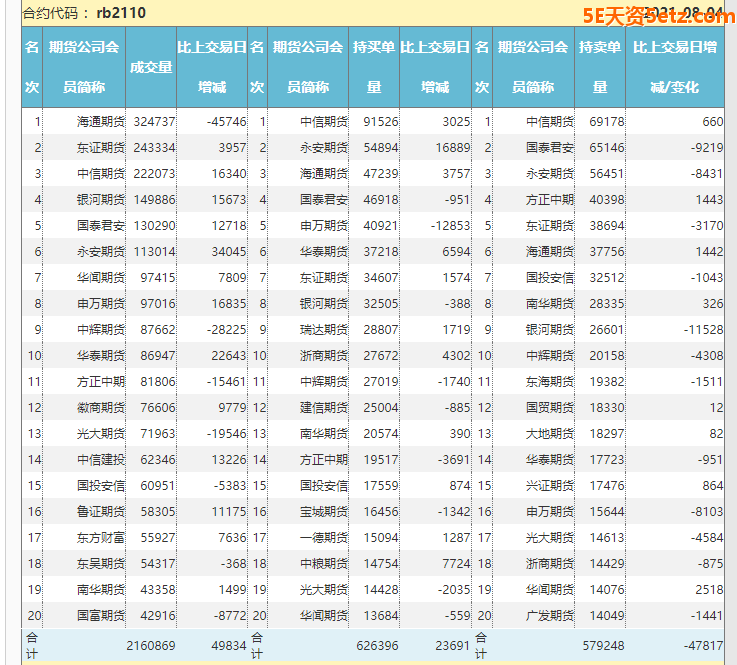The height and width of the screenshot is (665, 737).
Task: Click short position value 18297
Action: pyautogui.click(x=607, y=434)
